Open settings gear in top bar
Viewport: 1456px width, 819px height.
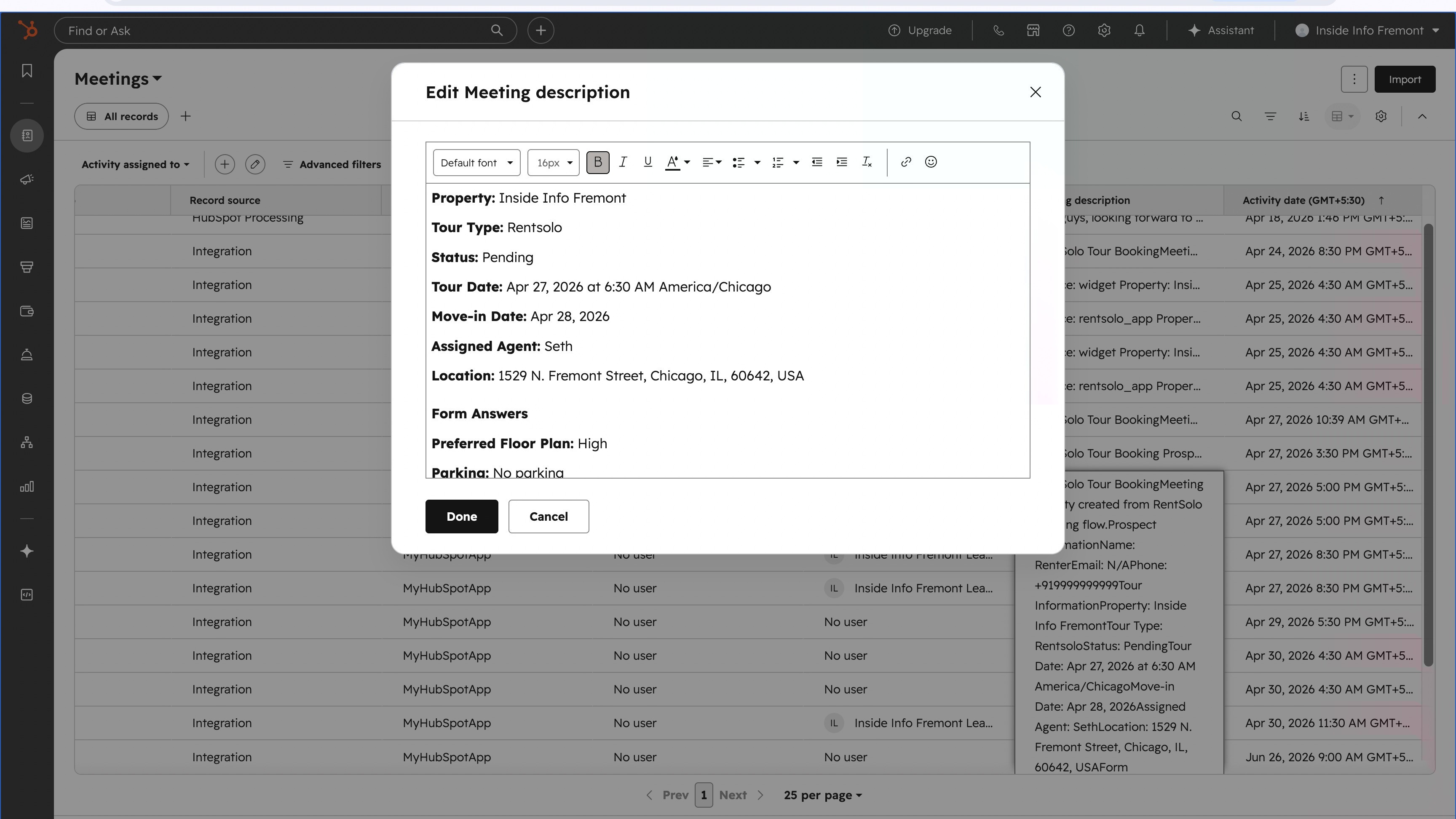[x=1104, y=30]
